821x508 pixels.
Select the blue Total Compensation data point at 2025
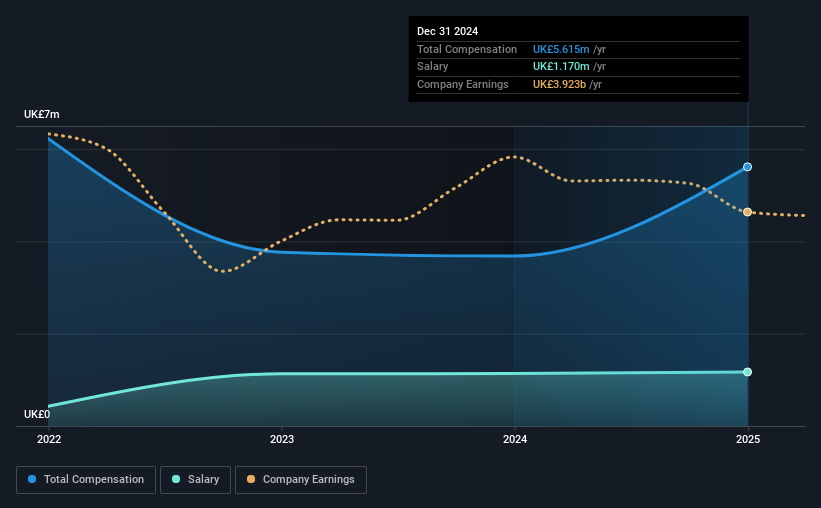(x=748, y=167)
